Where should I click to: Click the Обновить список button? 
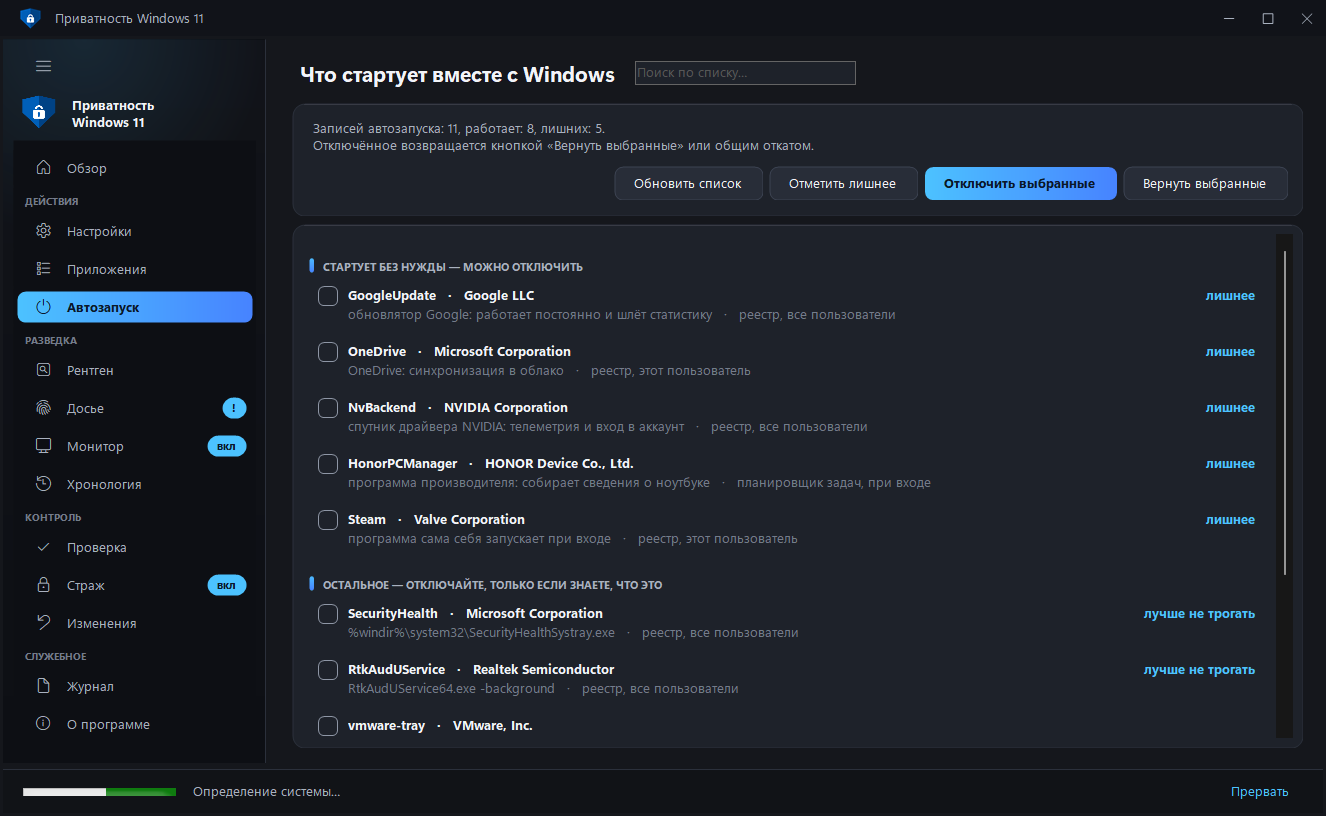pyautogui.click(x=688, y=184)
